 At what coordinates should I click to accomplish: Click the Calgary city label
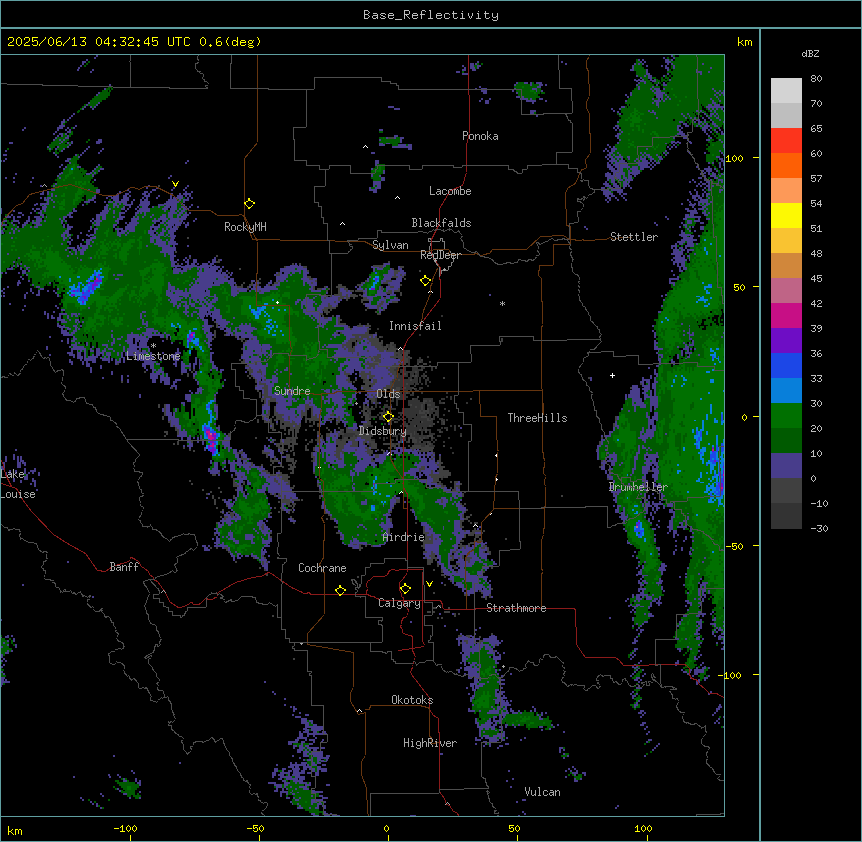tap(399, 603)
